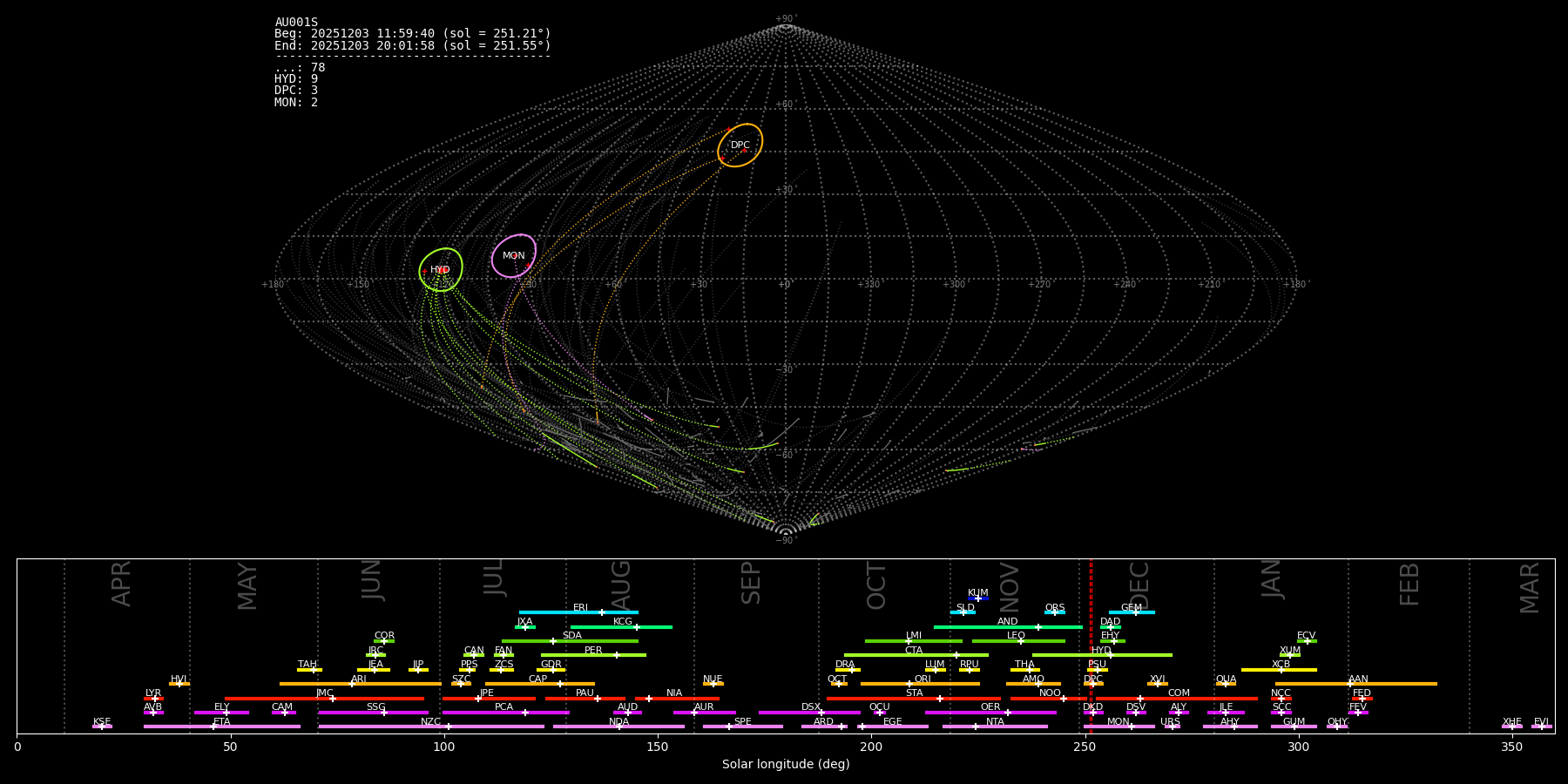1568x784 pixels.
Task: Click the cyan ERI activity bar
Action: coord(578,612)
